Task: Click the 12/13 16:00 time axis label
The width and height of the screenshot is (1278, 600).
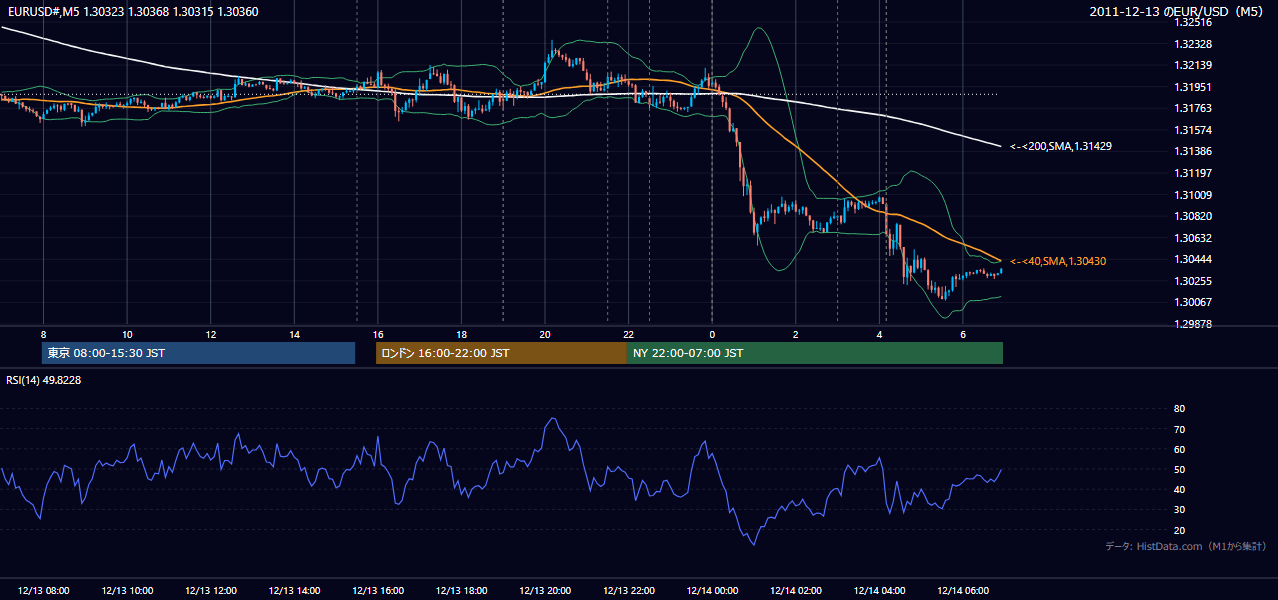Action: coord(378,590)
